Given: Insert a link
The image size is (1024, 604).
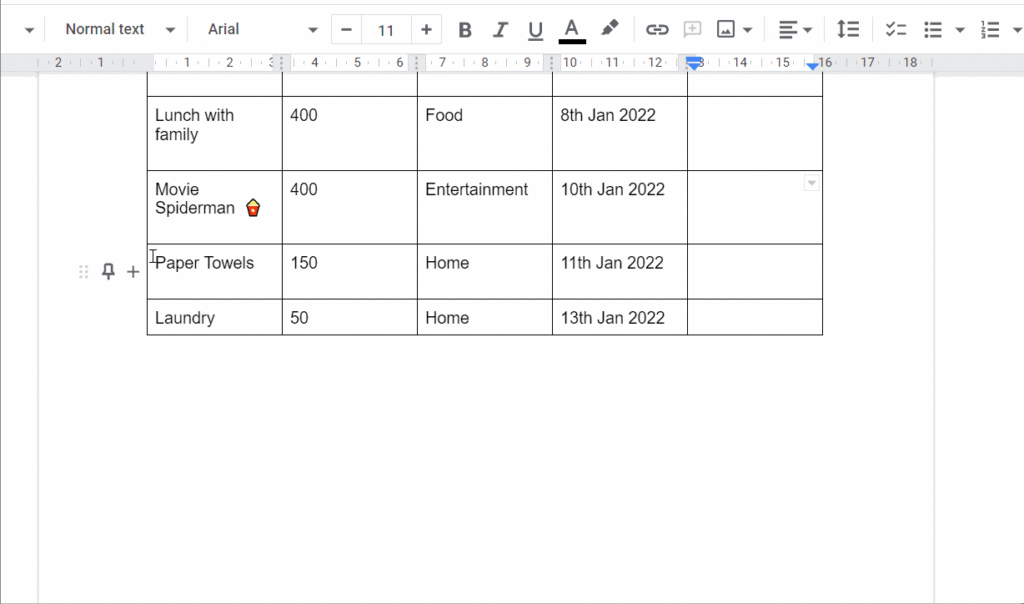Looking at the screenshot, I should 657,29.
